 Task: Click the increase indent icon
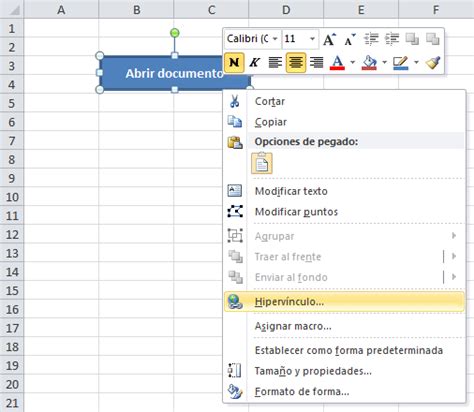[392, 39]
